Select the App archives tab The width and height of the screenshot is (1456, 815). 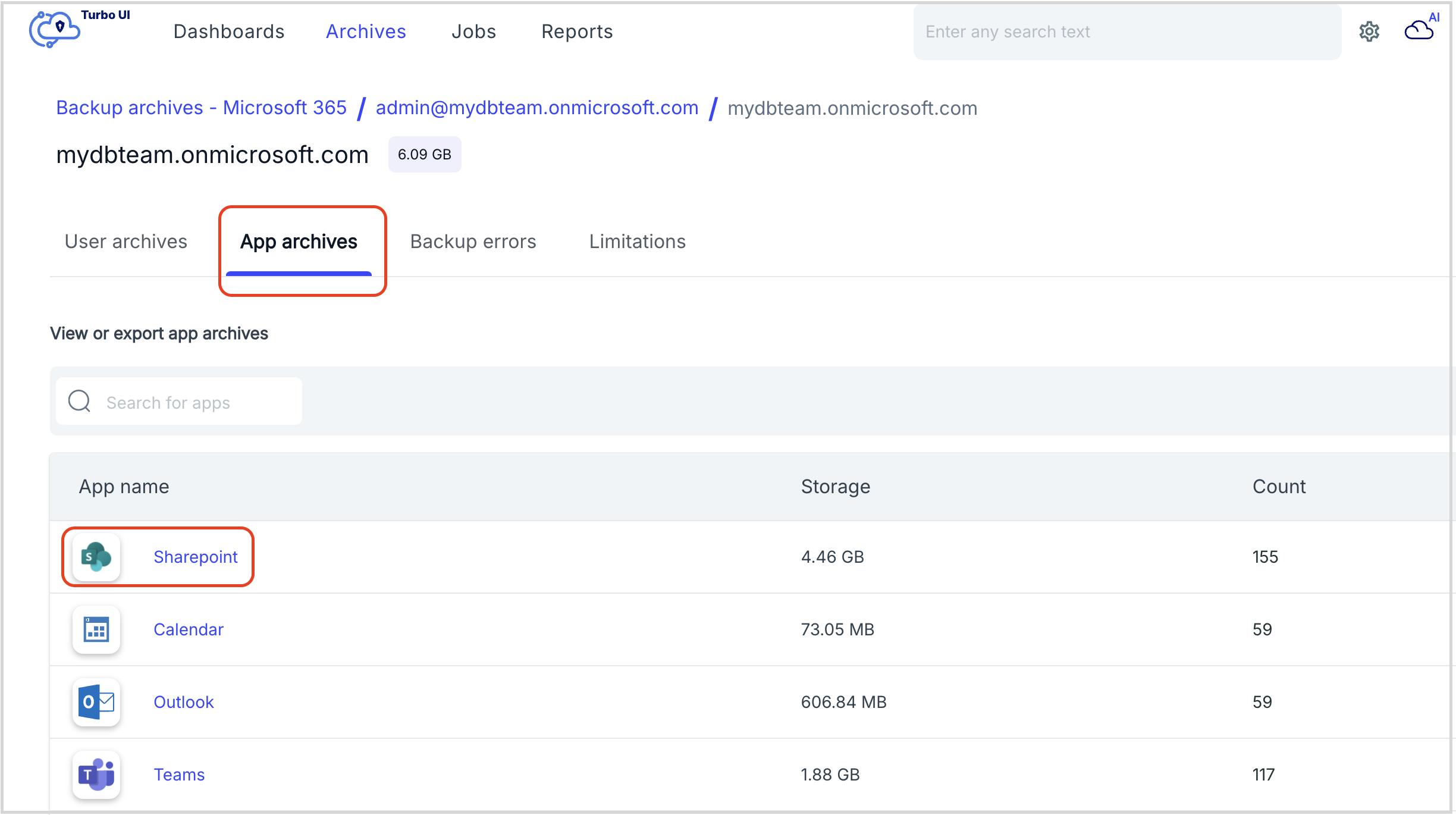(299, 242)
